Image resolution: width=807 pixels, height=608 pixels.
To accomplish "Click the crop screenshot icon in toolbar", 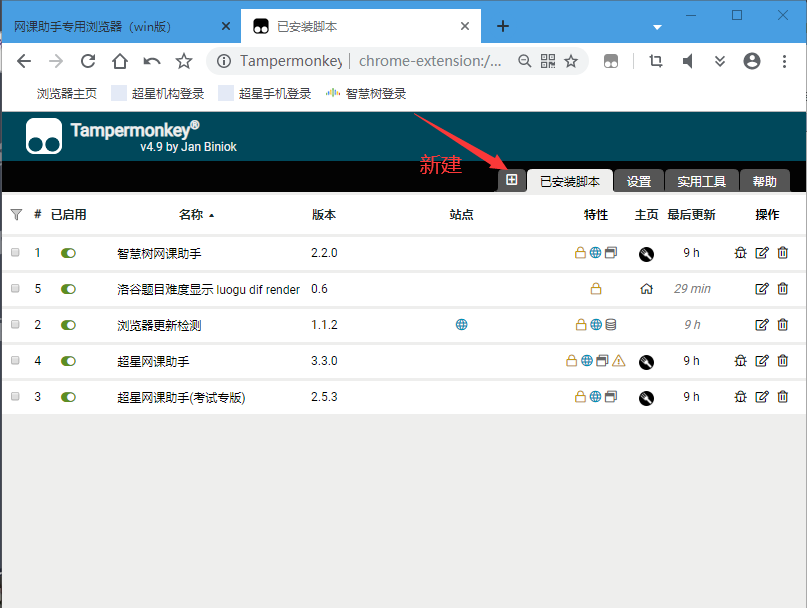I will 655,61.
